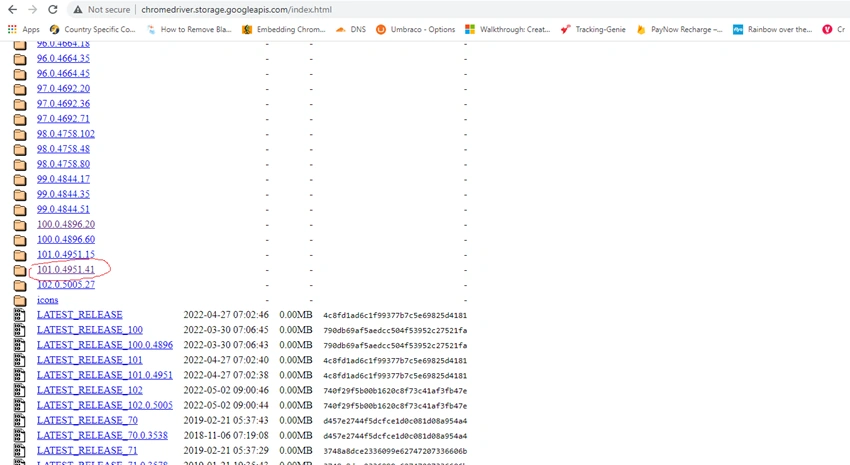This screenshot has height=465, width=850.
Task: Click file icon beside LATEST_RELEASE_101
Action: [x=20, y=360]
